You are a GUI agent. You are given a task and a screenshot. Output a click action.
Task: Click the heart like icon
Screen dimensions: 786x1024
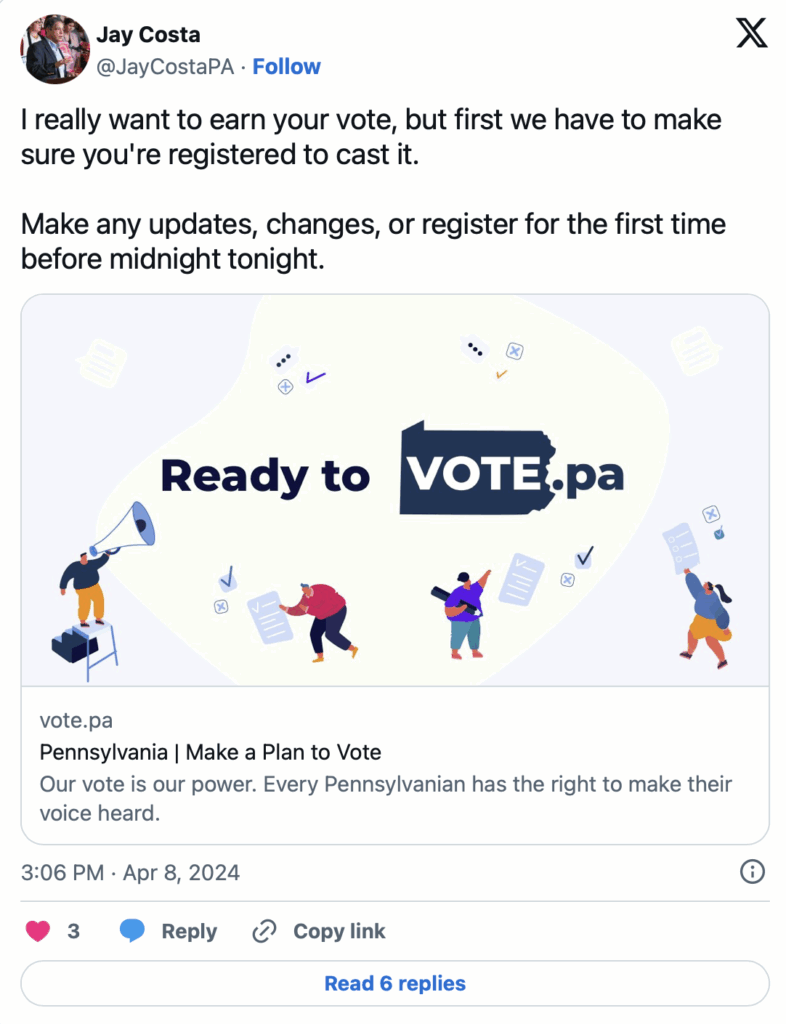click(37, 931)
